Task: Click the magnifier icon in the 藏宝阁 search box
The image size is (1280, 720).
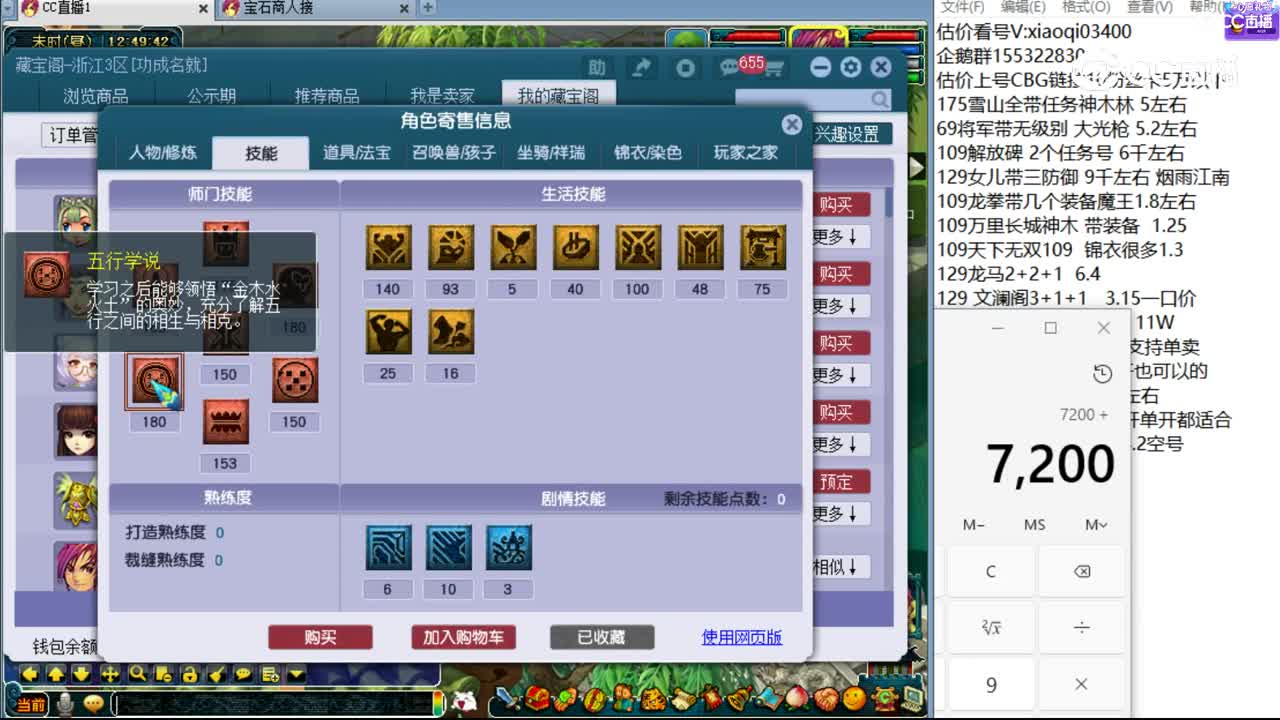Action: pyautogui.click(x=879, y=99)
